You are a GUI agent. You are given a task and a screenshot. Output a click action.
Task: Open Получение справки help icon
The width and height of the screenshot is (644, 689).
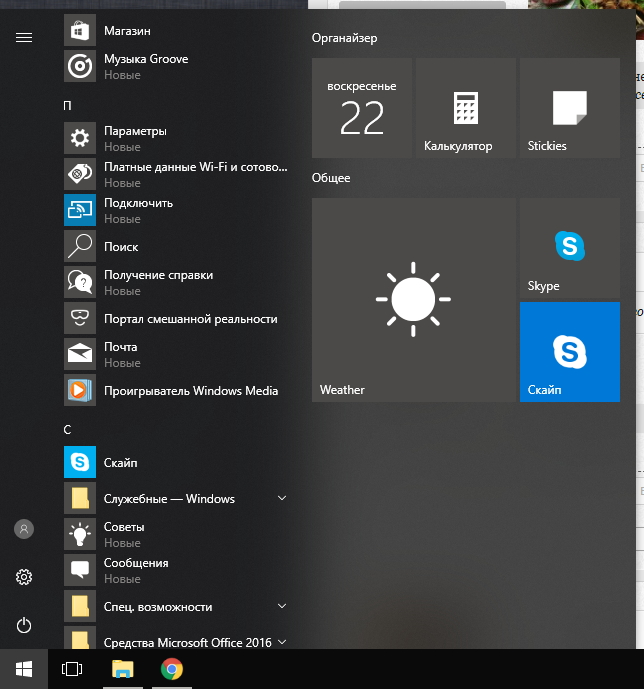[x=80, y=282]
